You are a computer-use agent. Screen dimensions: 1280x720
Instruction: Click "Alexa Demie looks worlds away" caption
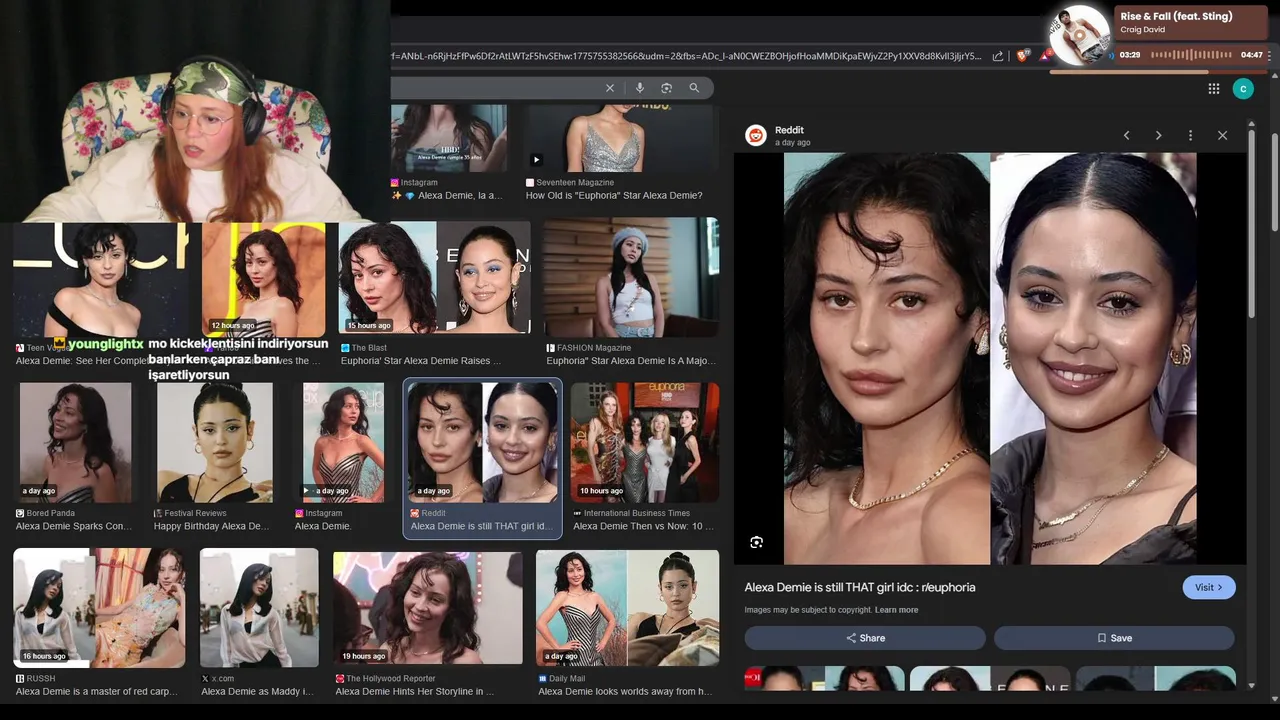coord(625,691)
